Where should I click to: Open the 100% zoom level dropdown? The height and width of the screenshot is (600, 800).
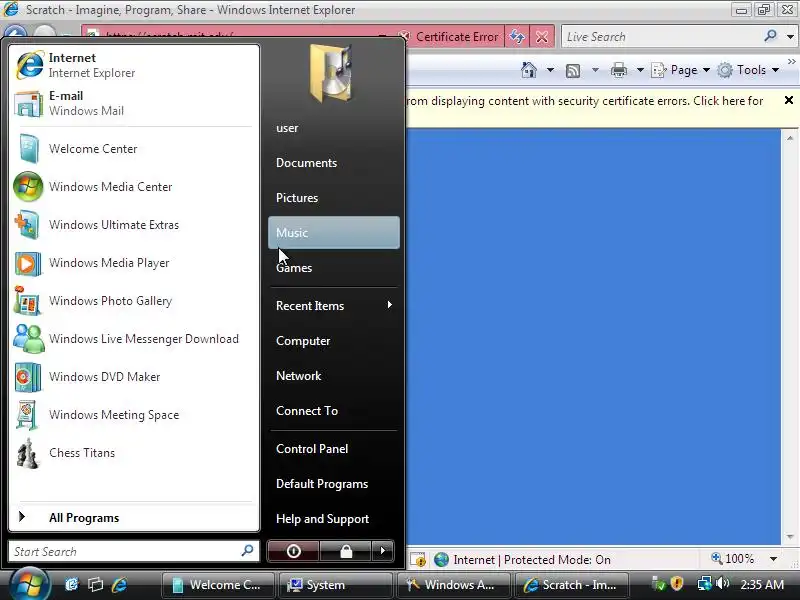(x=773, y=559)
